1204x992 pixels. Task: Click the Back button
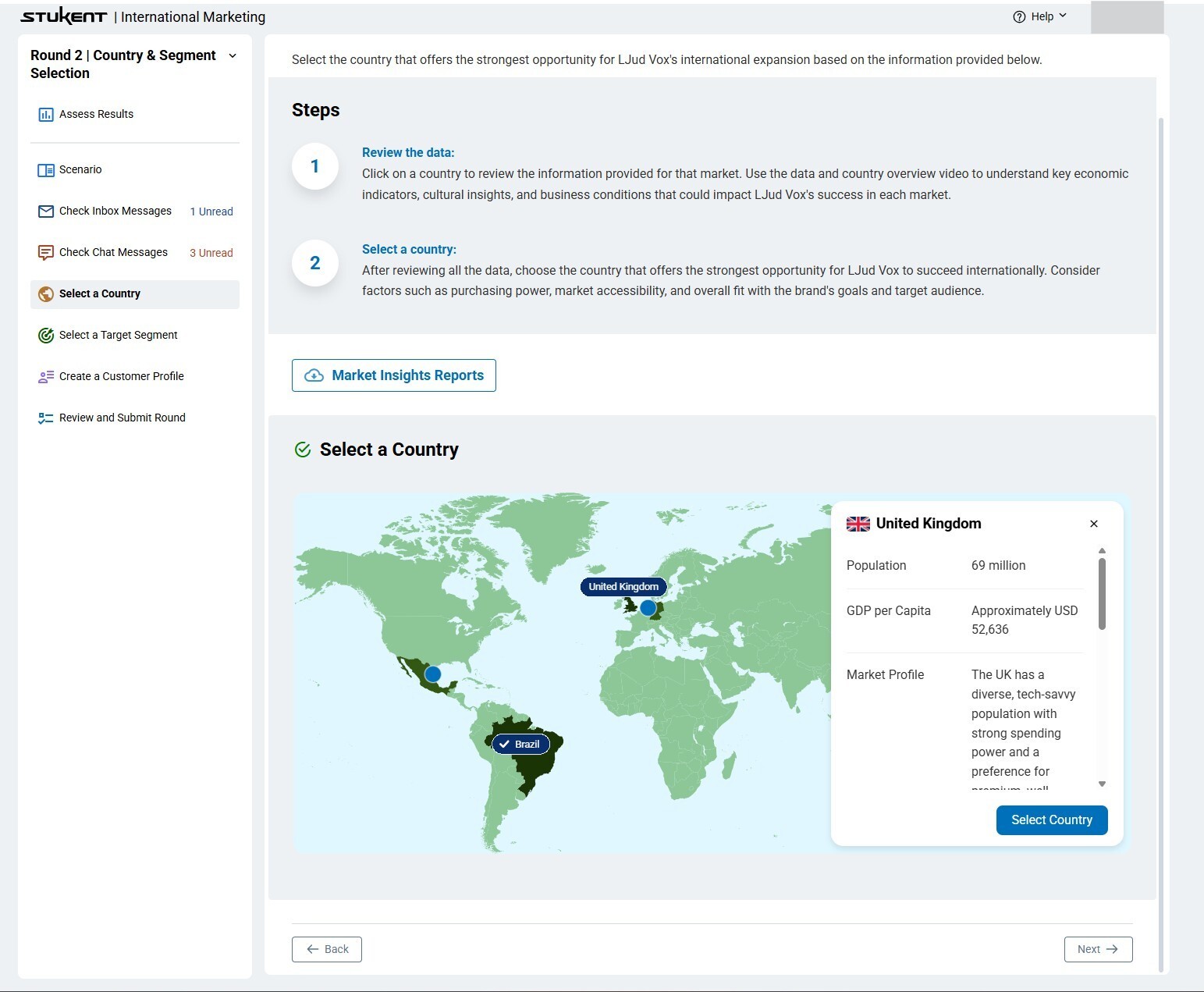[x=327, y=949]
